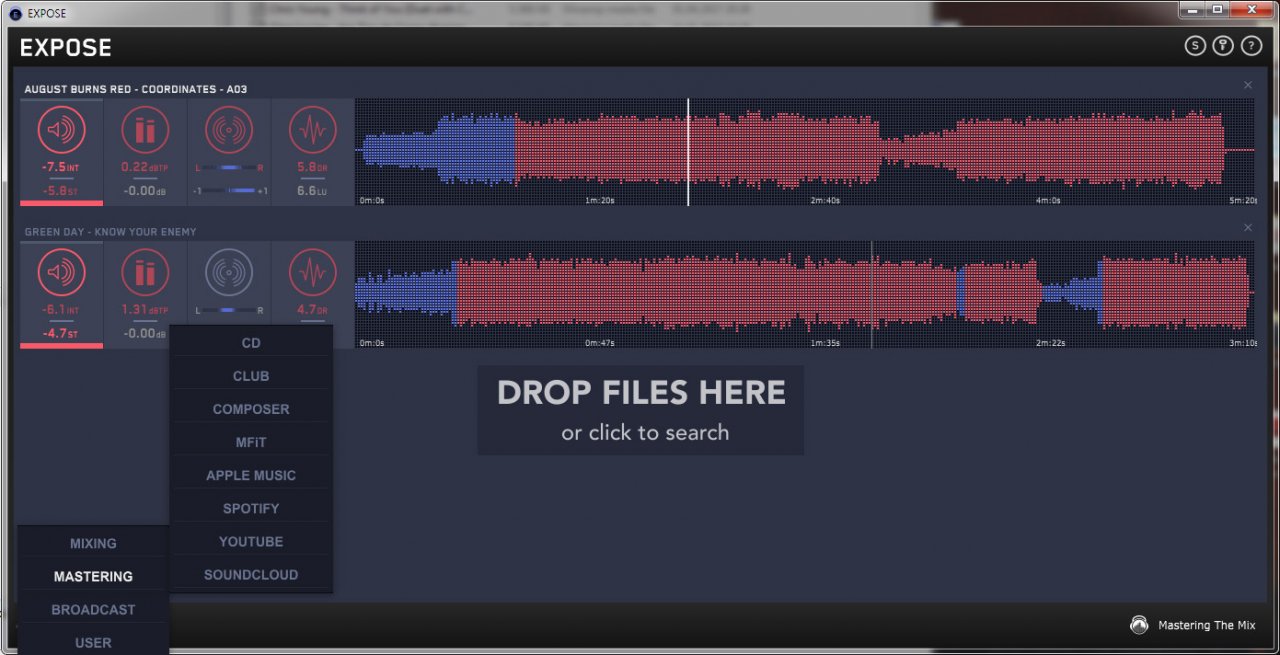Screen dimensions: 1280x655
Task: Click the white playhead on August Burns Red waveform
Action: coord(688,152)
